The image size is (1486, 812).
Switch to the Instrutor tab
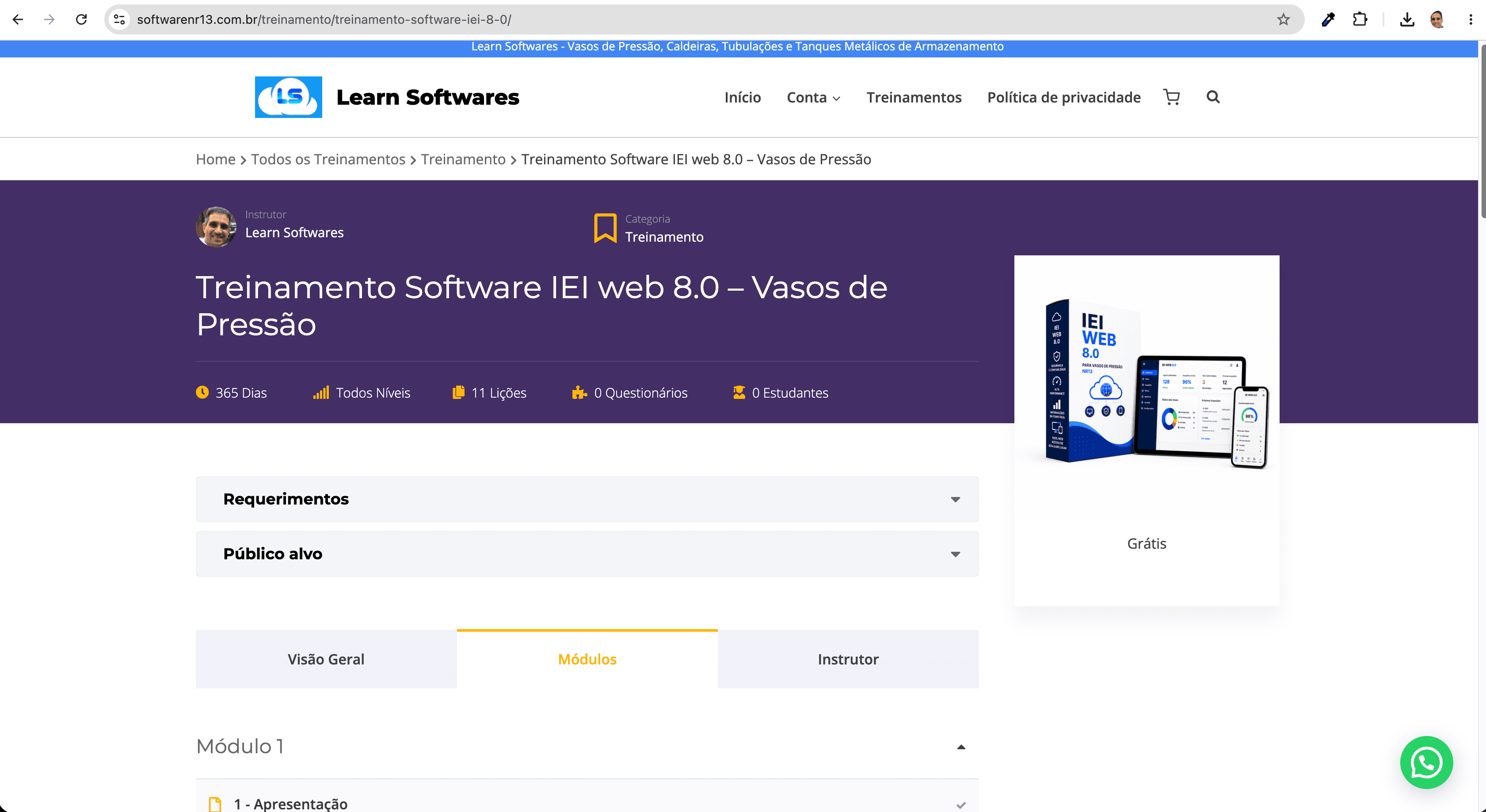point(848,659)
